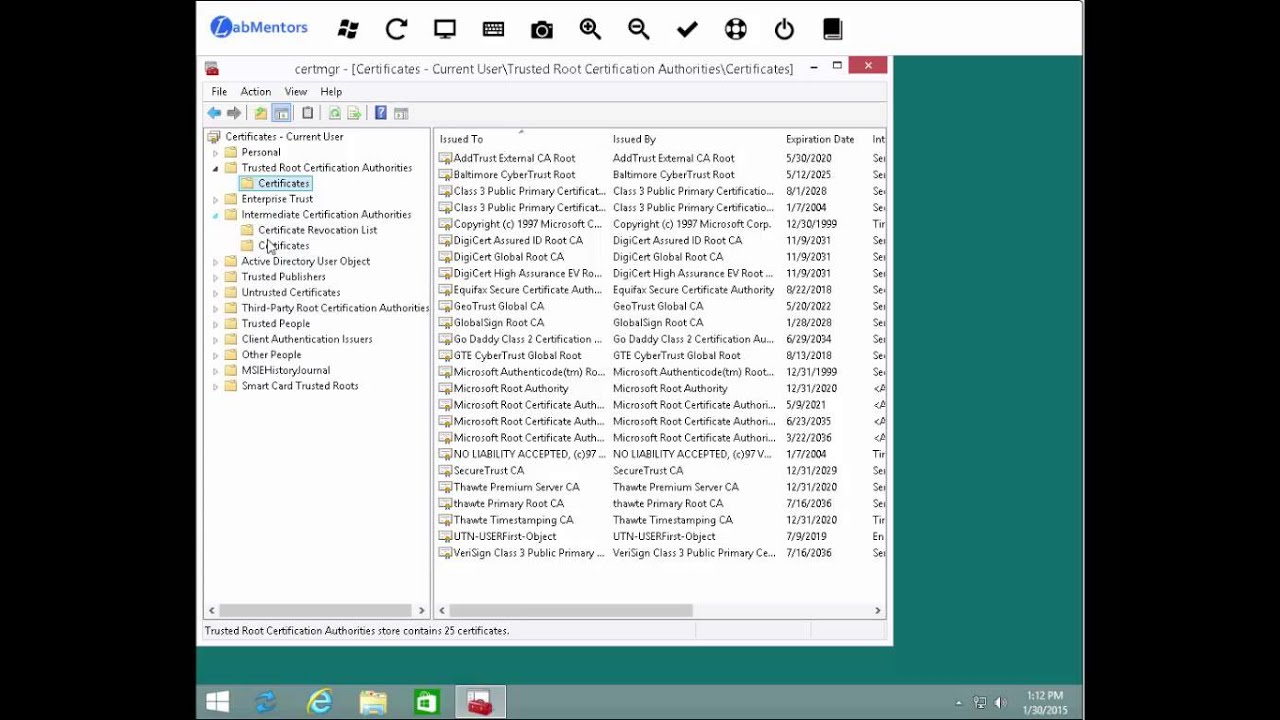Click the Refresh toolbar icon in certmgr
Image resolution: width=1280 pixels, height=720 pixels.
click(335, 113)
